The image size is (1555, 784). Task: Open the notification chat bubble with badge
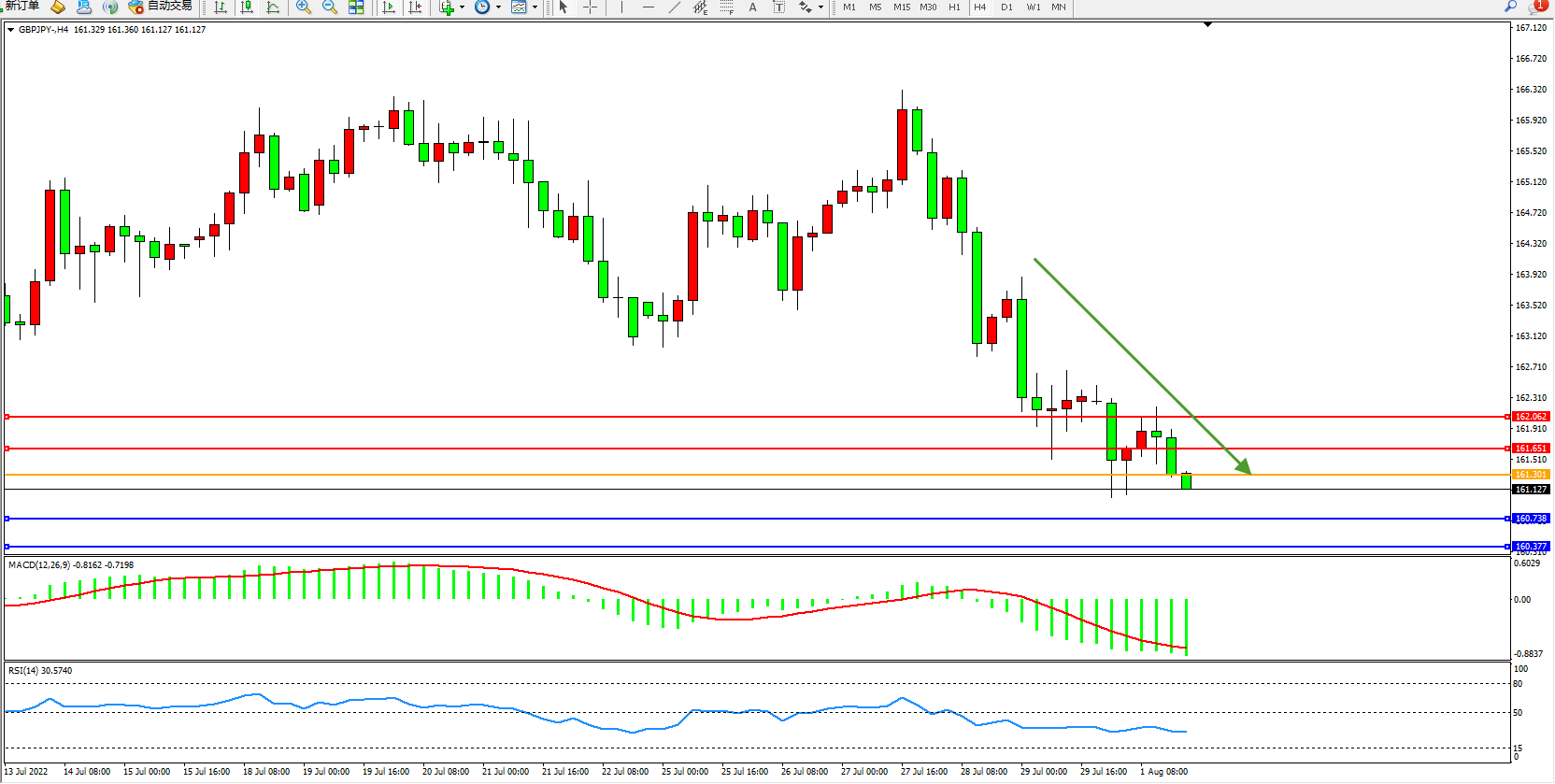pos(1537,7)
